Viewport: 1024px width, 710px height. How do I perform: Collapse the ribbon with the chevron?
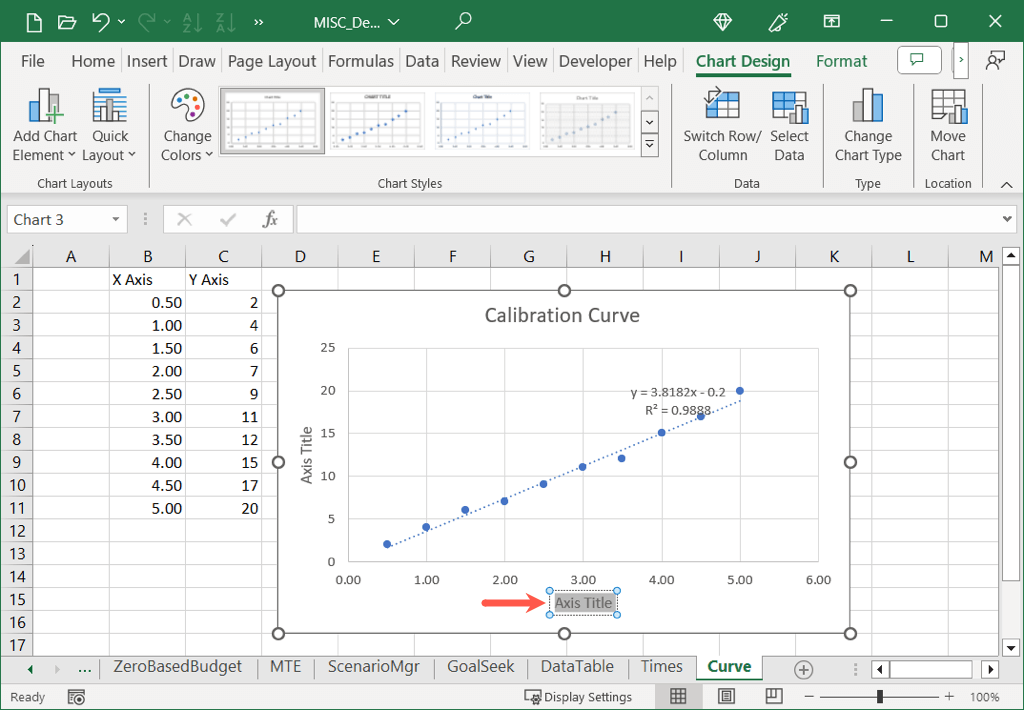tap(1006, 184)
